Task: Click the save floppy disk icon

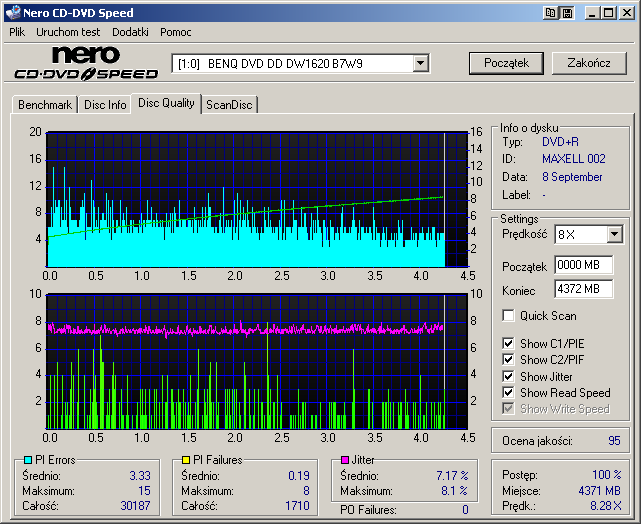Action: point(567,13)
